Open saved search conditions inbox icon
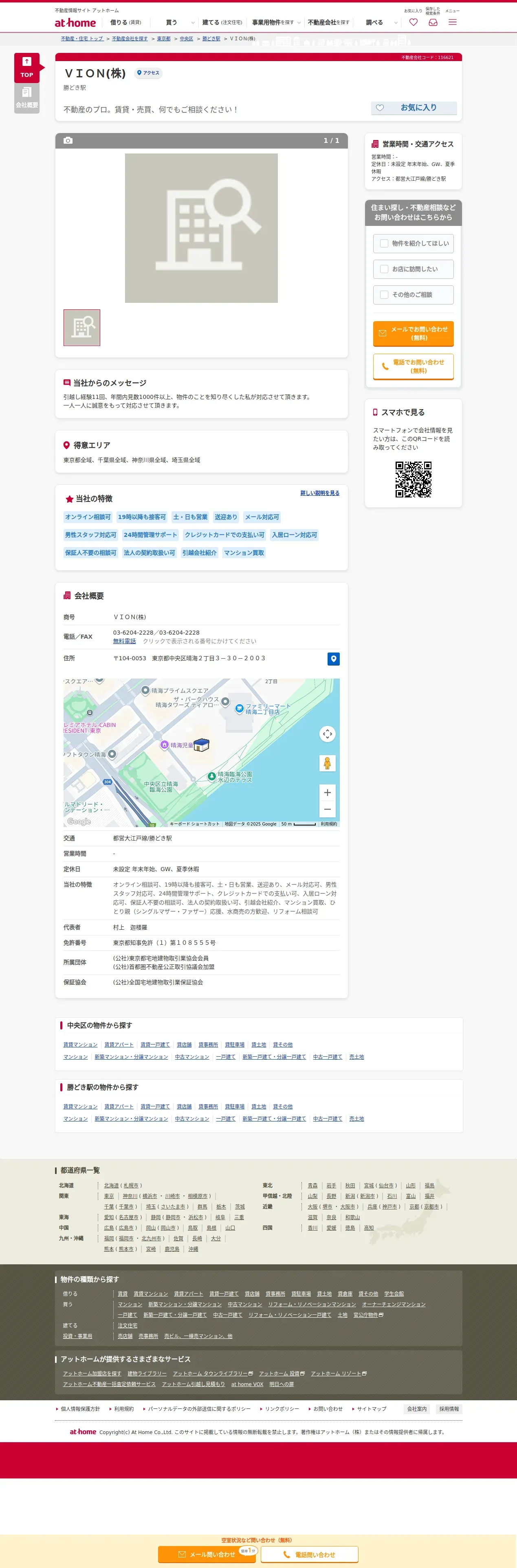This screenshot has height=1568, width=517. point(433,22)
